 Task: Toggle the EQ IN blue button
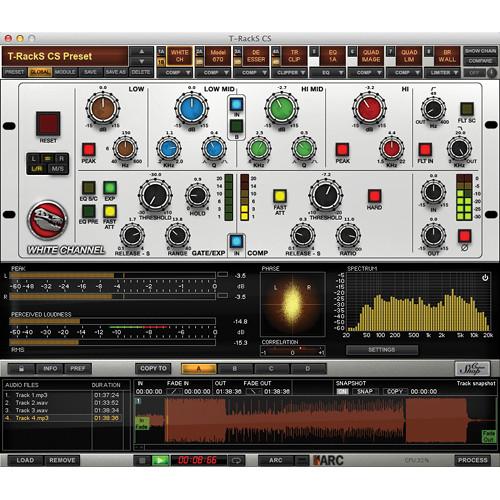tap(236, 104)
